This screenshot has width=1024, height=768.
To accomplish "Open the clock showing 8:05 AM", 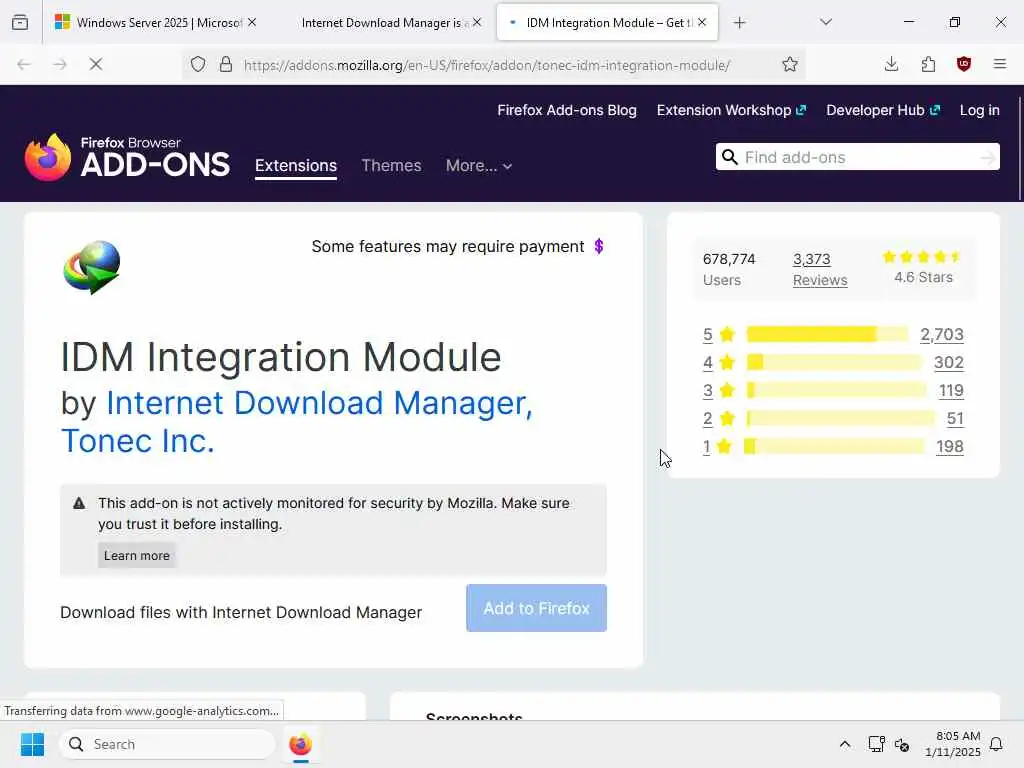I will (x=953, y=744).
